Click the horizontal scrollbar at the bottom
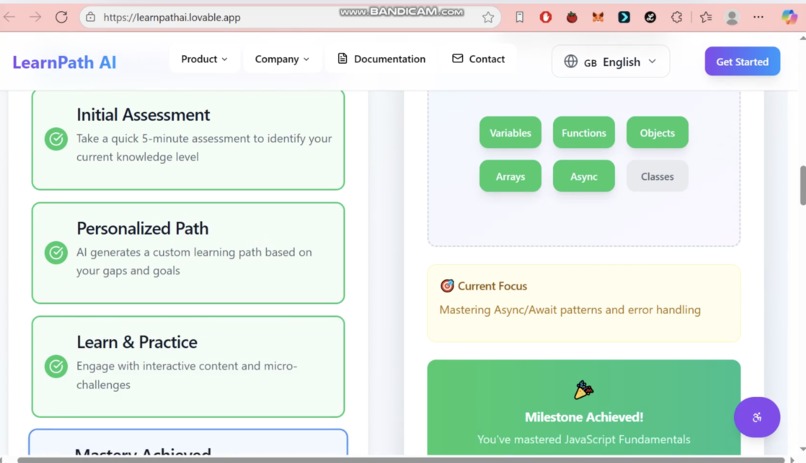The width and height of the screenshot is (806, 463). coord(401,460)
